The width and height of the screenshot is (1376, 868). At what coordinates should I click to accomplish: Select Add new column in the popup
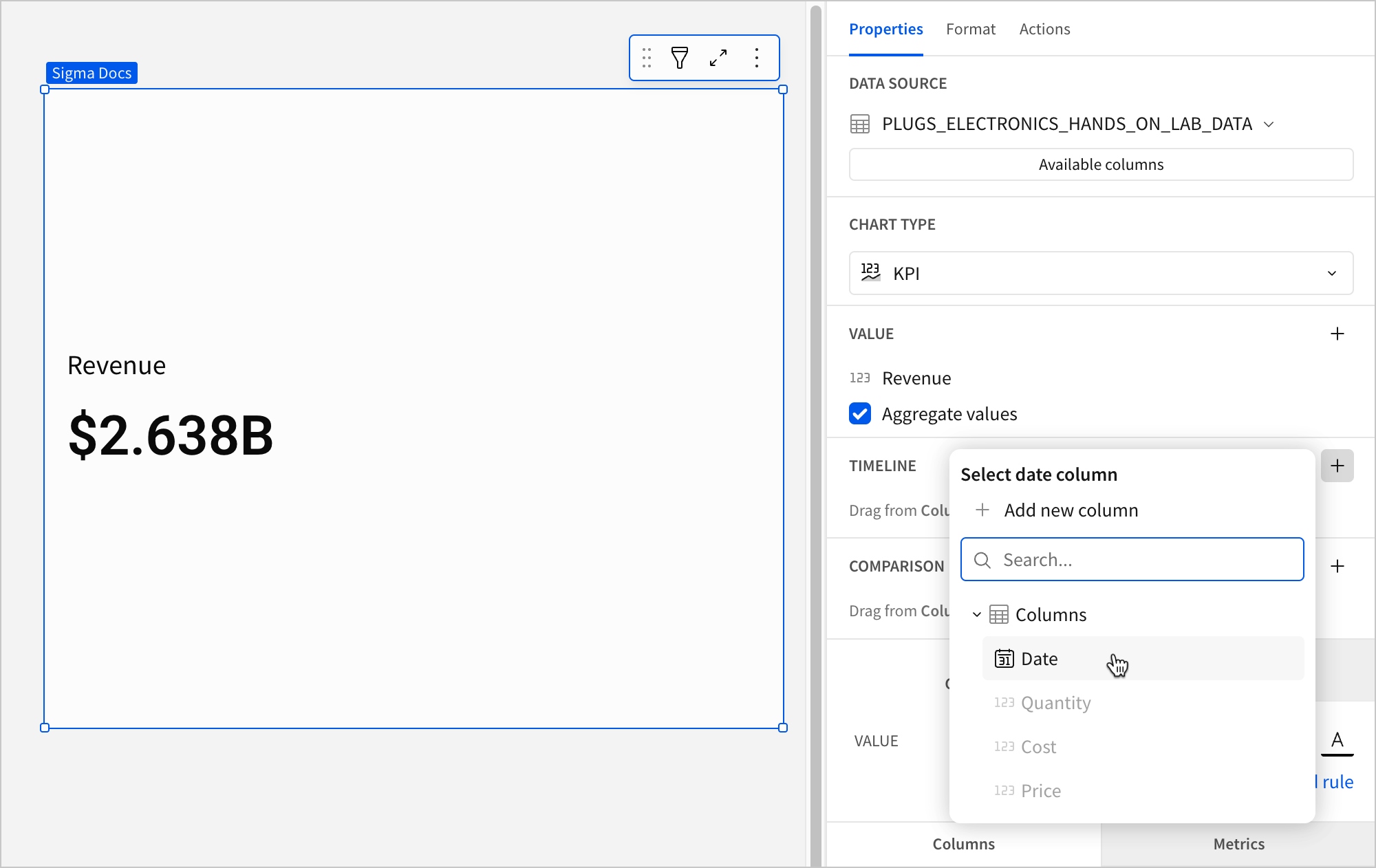pos(1071,510)
